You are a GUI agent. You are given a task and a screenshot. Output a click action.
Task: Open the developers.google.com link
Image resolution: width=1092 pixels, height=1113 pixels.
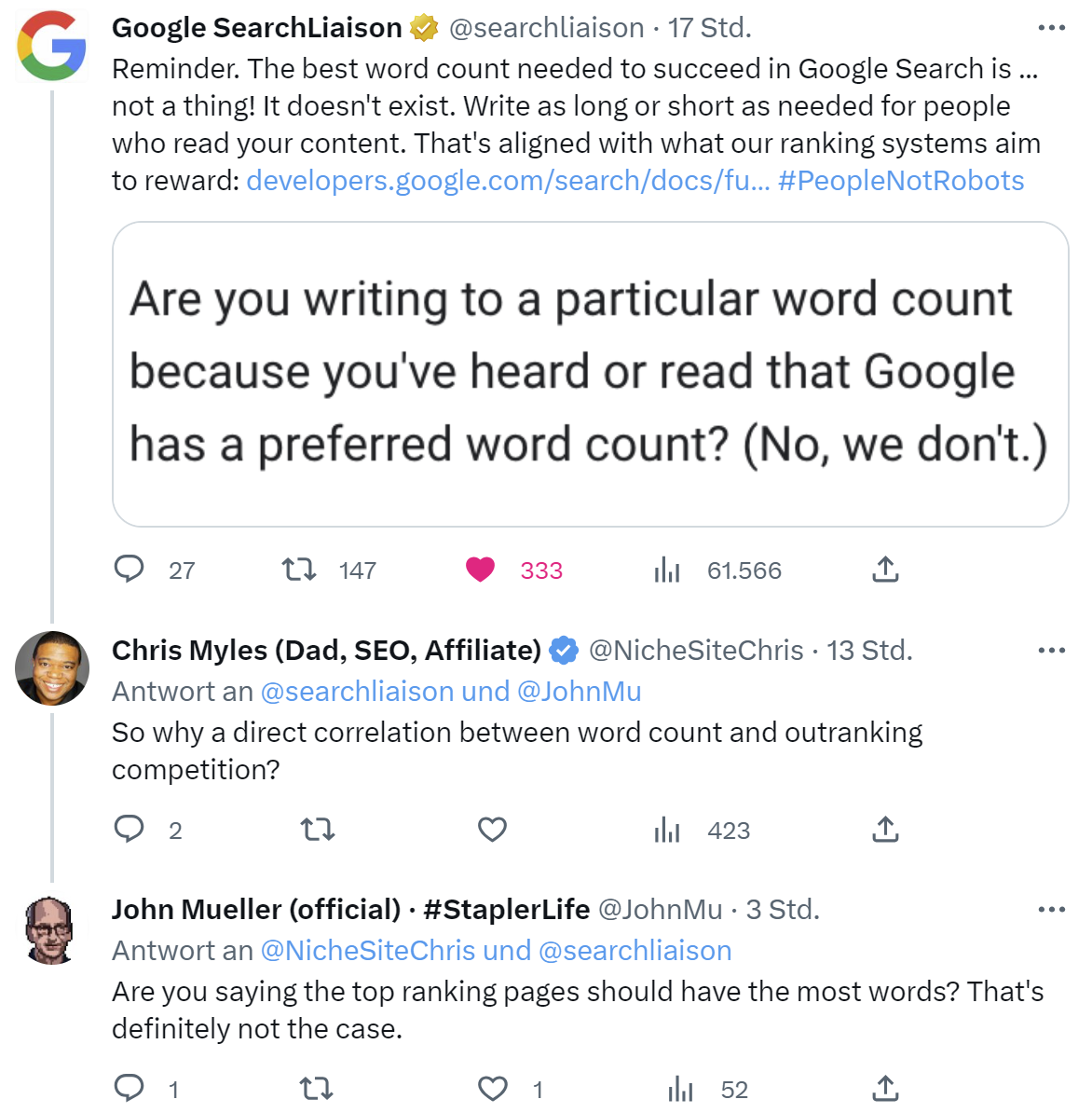[x=508, y=181]
